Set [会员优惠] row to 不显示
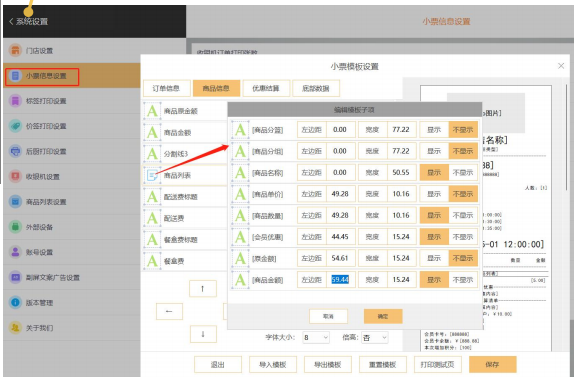 (x=463, y=236)
